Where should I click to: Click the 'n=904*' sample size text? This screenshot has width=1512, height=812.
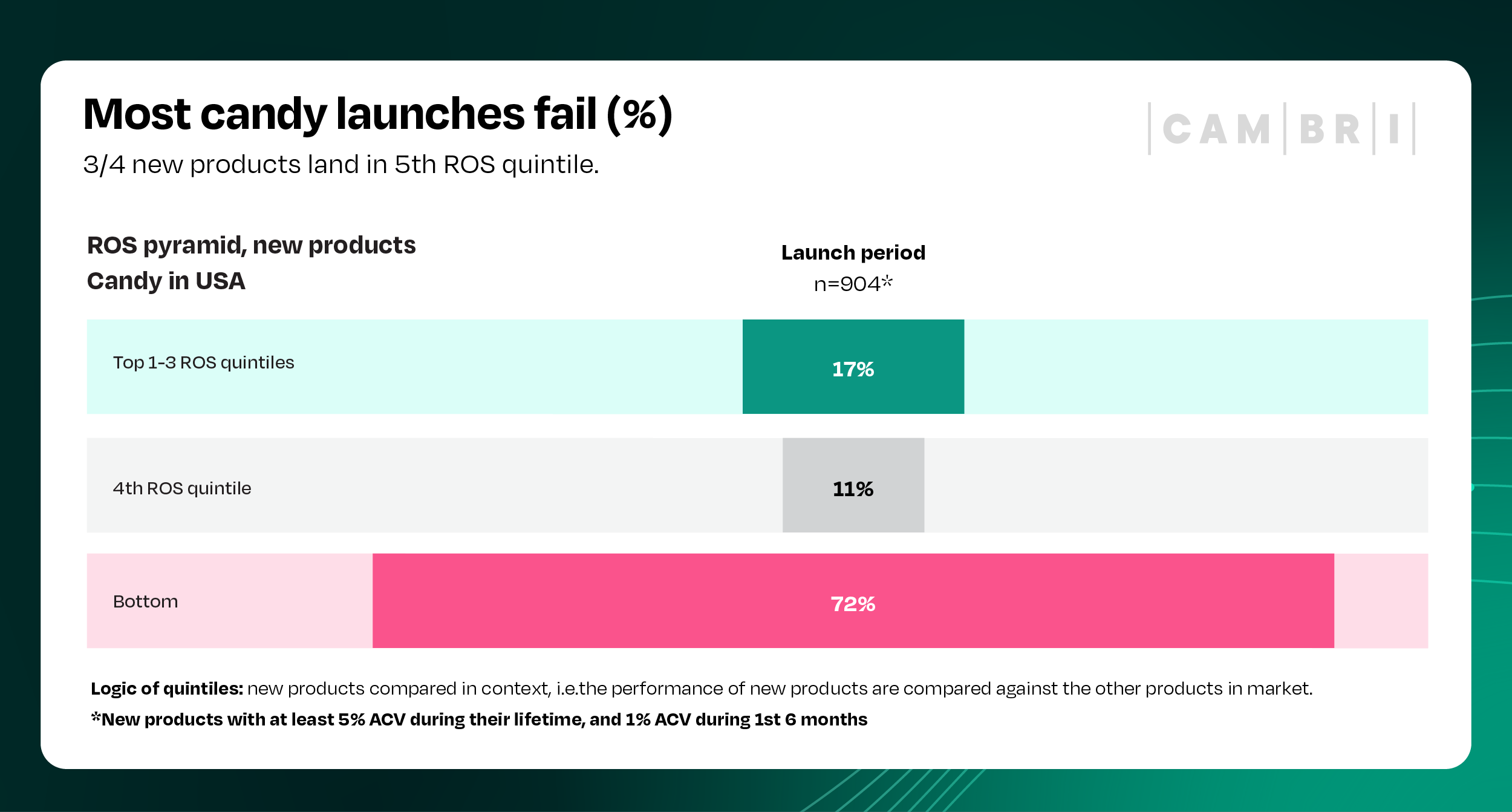(853, 283)
